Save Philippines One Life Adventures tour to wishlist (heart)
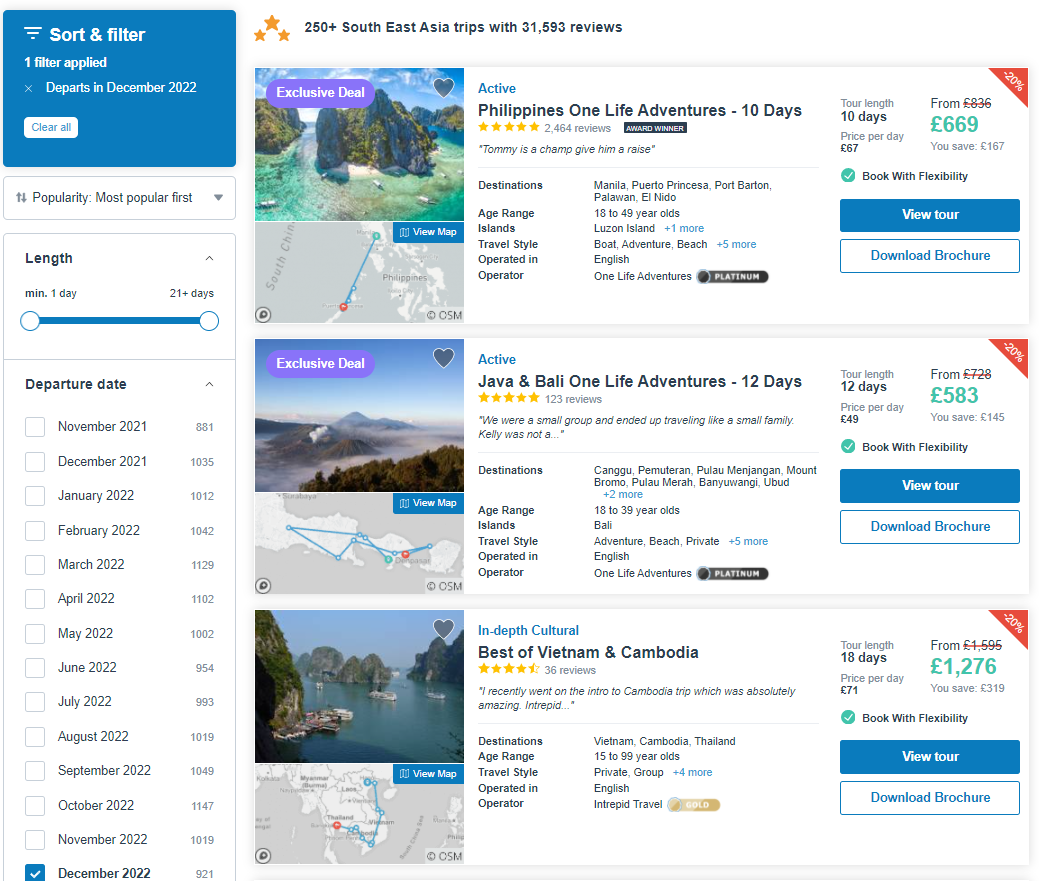 [x=443, y=87]
